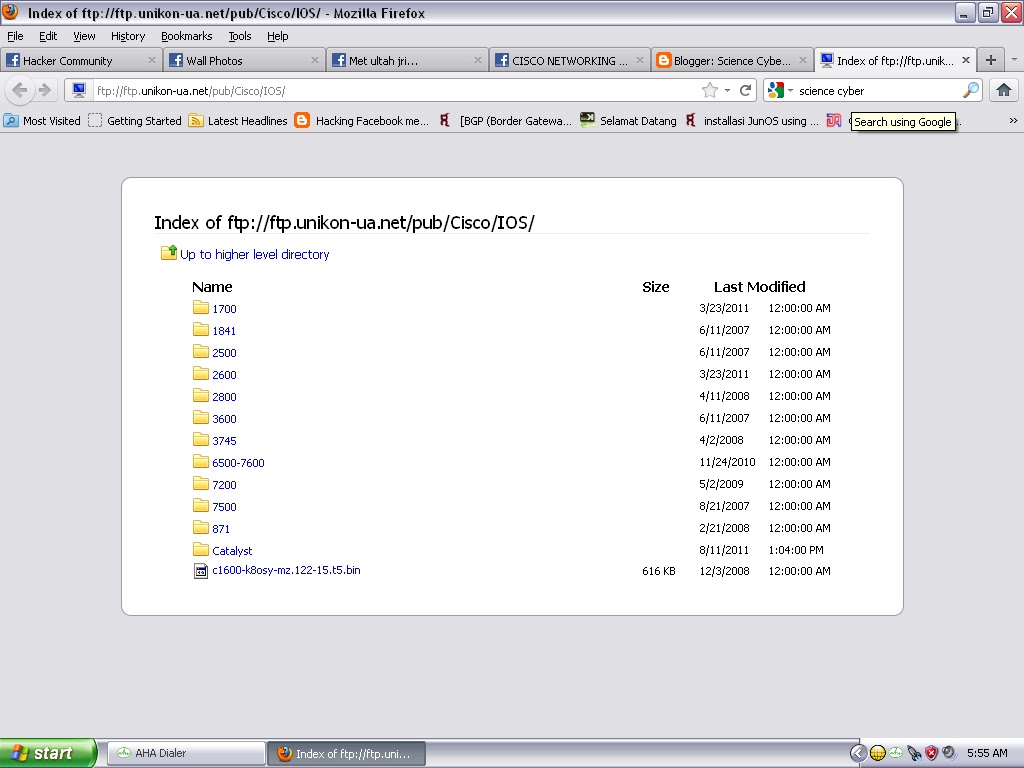Viewport: 1024px width, 768px height.
Task: Open the File menu
Action: click(x=15, y=36)
